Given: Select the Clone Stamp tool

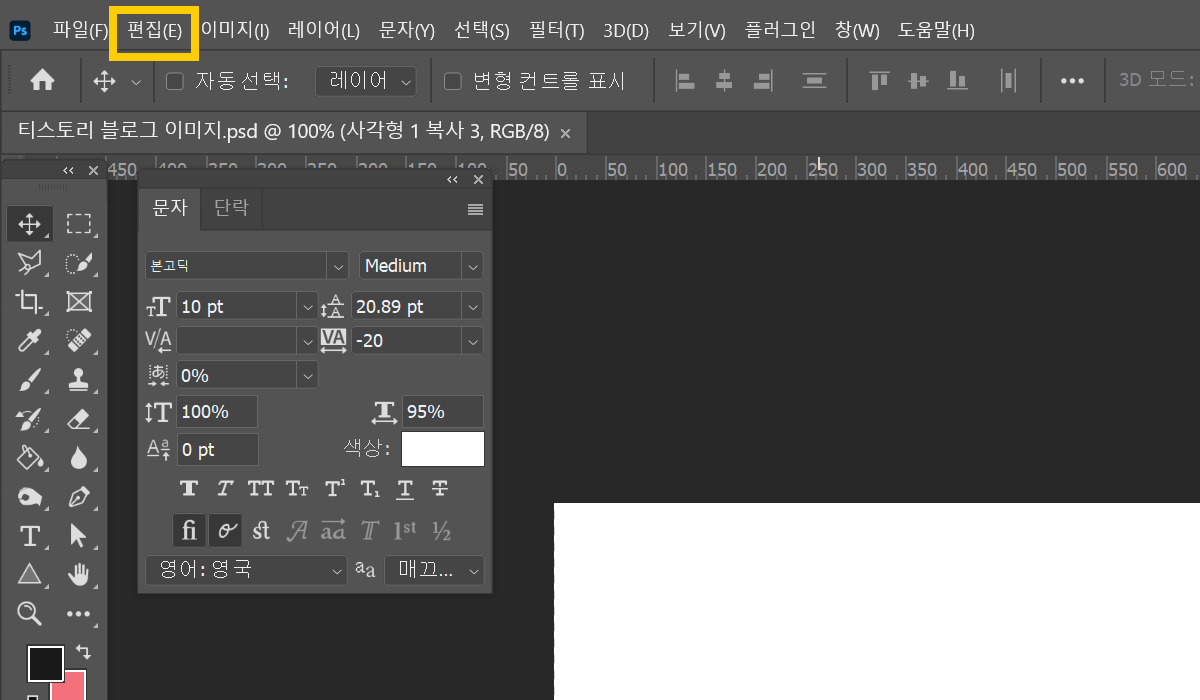Looking at the screenshot, I should tap(79, 380).
